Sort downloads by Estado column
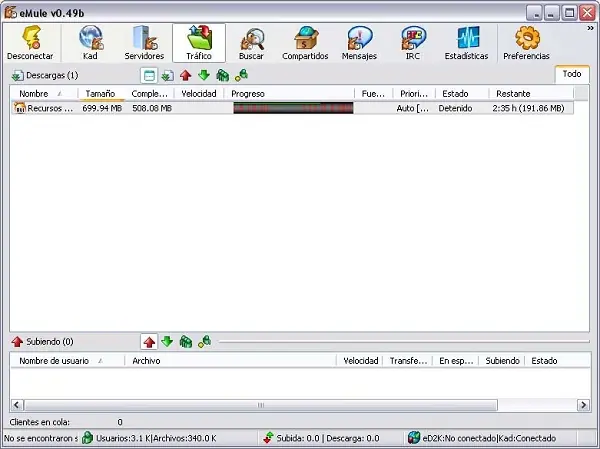This screenshot has height=449, width=600. point(462,94)
